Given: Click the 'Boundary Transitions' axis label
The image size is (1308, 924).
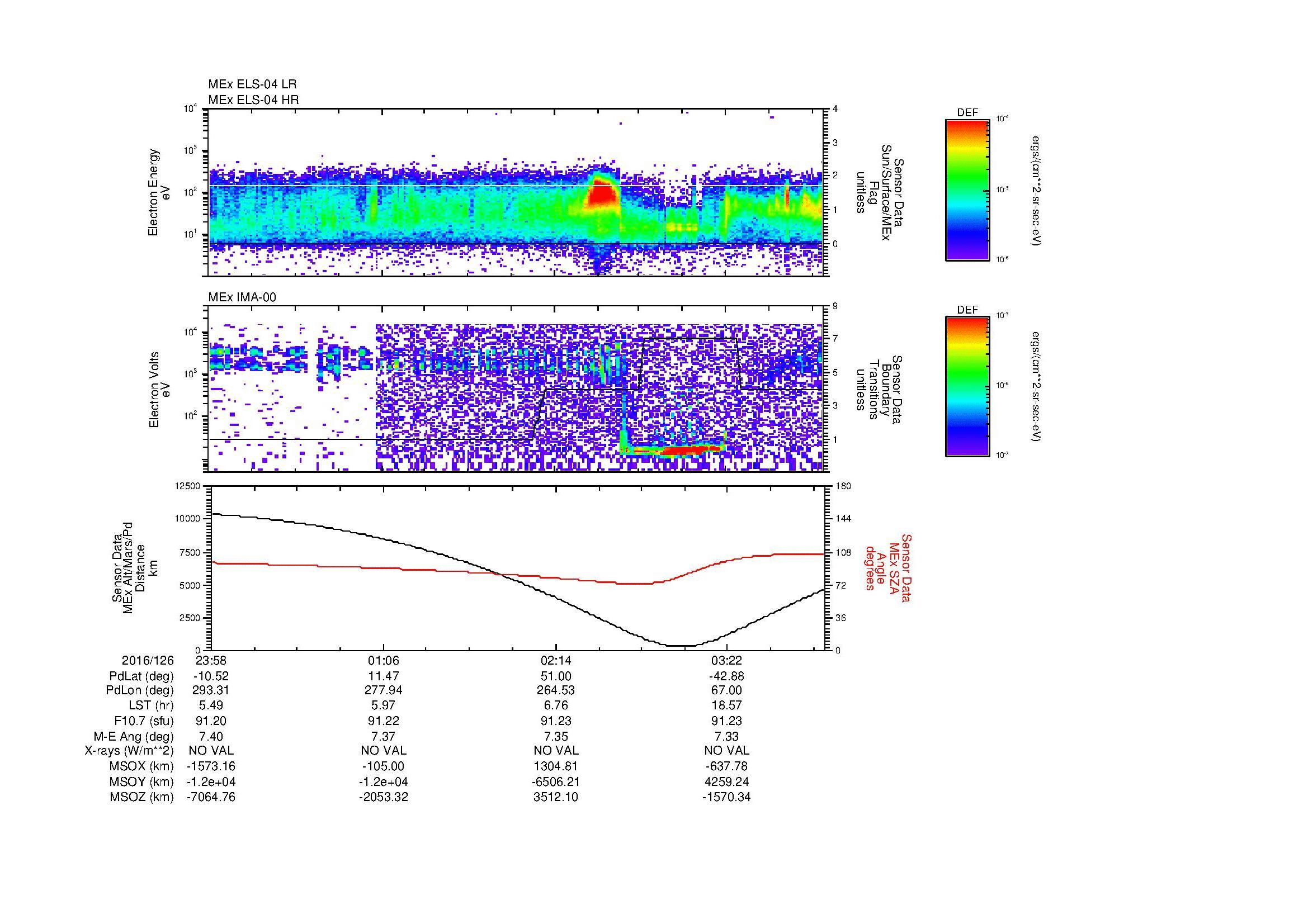Looking at the screenshot, I should (x=880, y=390).
